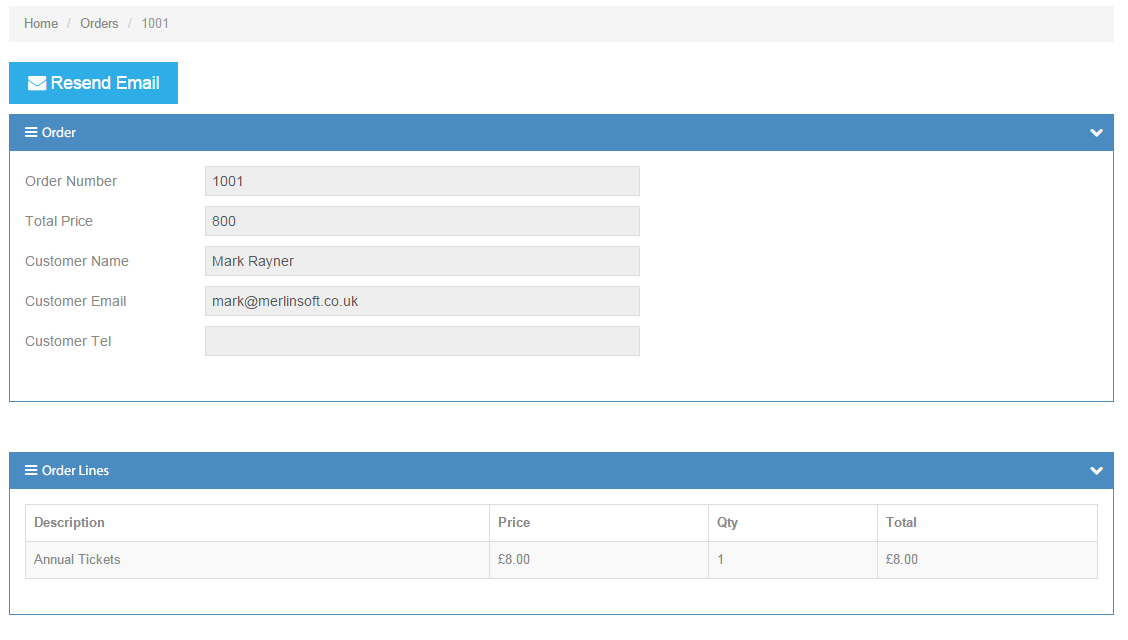The height and width of the screenshot is (640, 1128).
Task: Click the Customer Tel label
Action: point(68,341)
